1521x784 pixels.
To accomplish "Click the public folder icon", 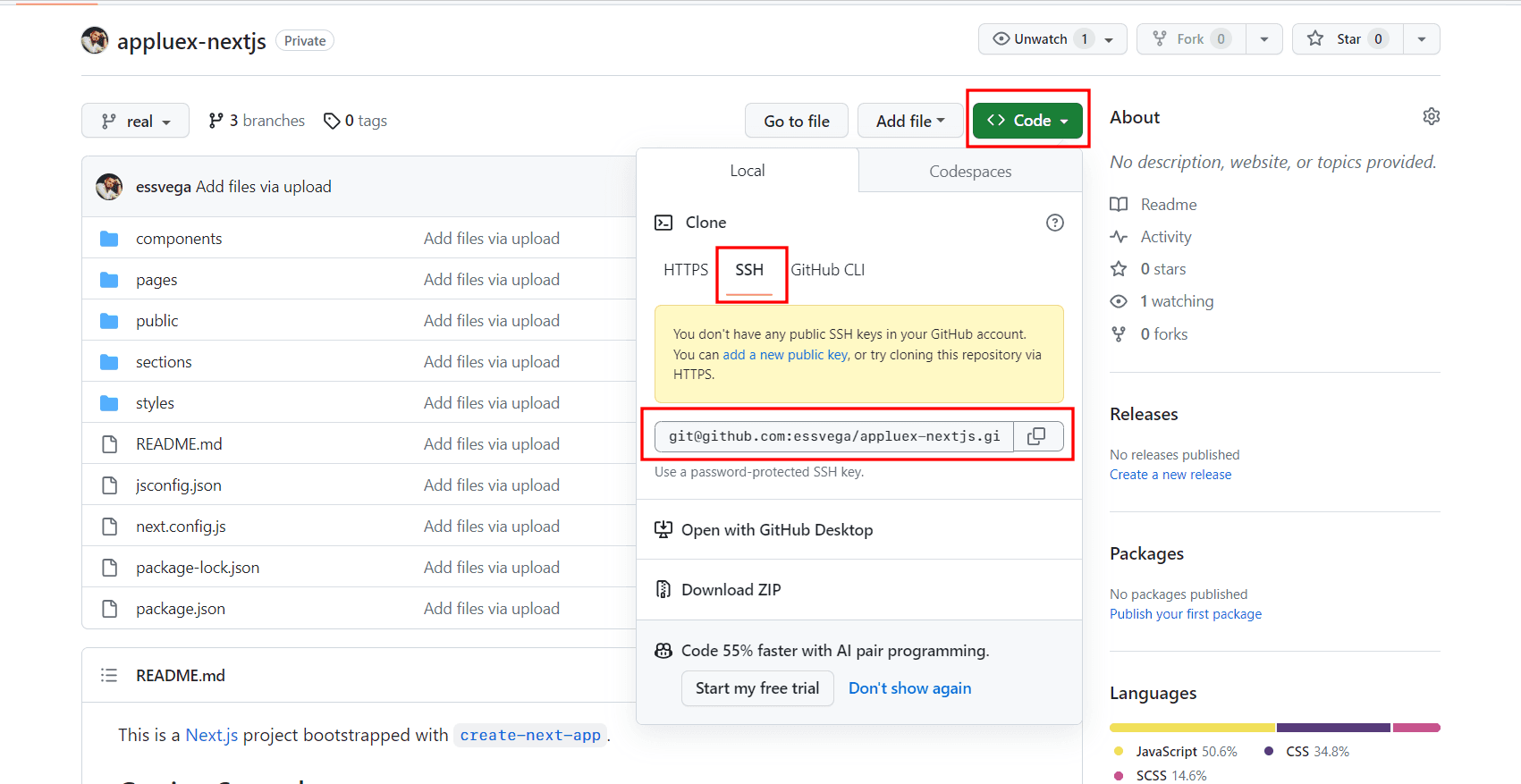I will [109, 321].
